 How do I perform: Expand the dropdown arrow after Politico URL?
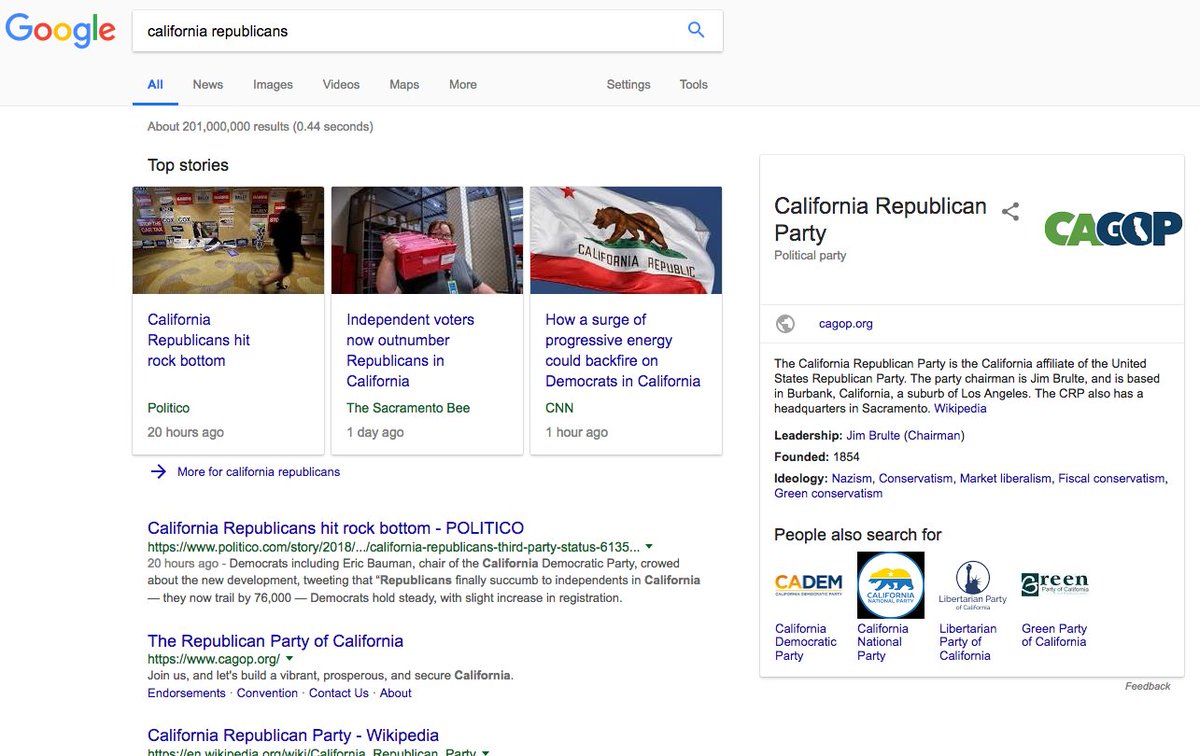click(x=649, y=547)
